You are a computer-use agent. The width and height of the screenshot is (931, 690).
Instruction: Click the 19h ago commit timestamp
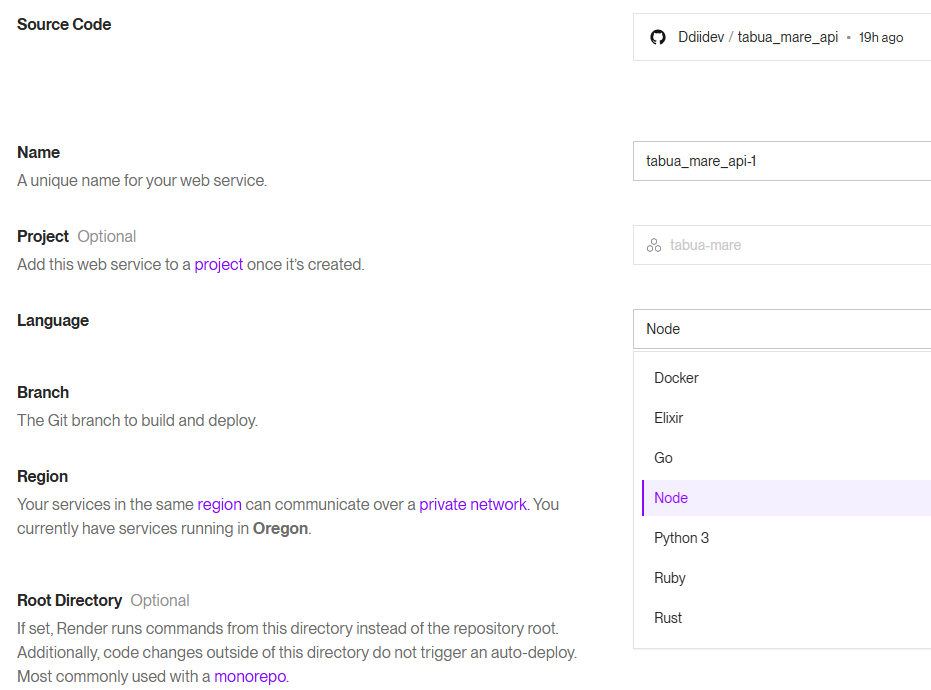881,37
